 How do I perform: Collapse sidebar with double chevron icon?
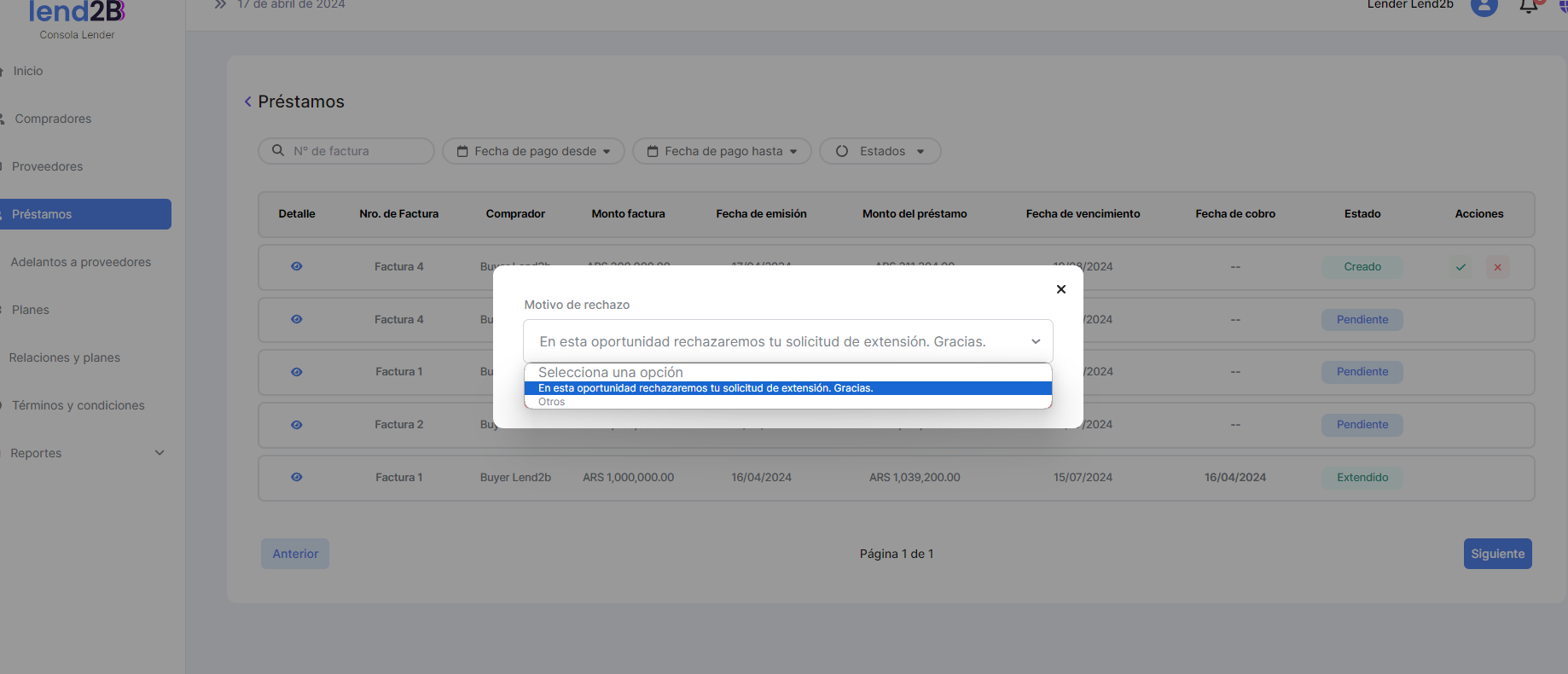[x=220, y=5]
